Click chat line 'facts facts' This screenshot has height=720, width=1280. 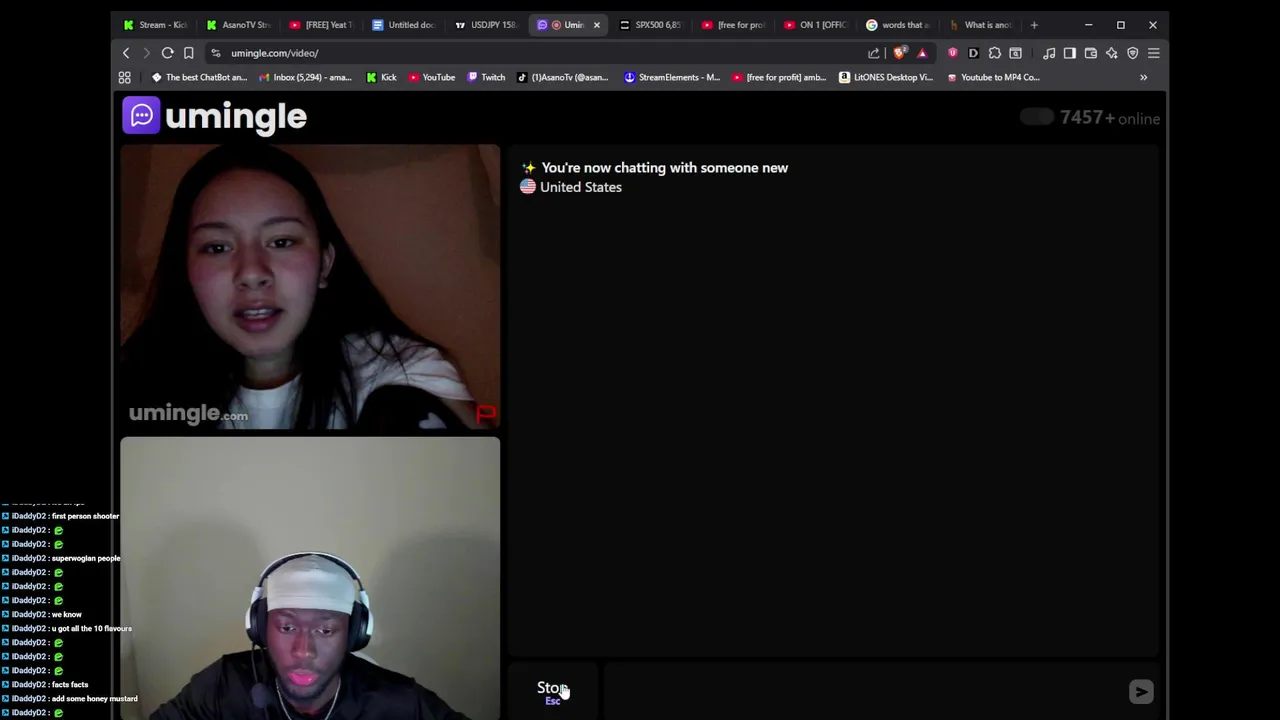tap(70, 684)
